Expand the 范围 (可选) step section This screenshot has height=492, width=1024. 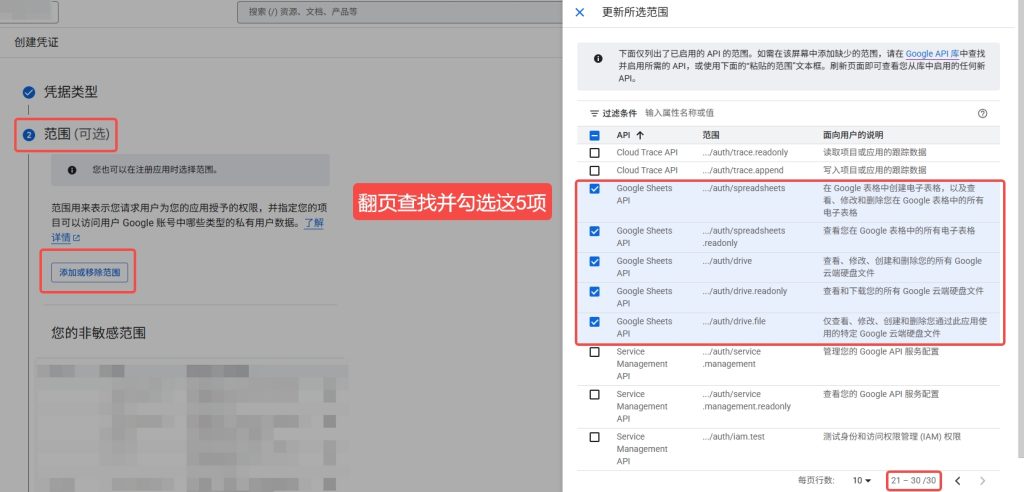click(80, 134)
